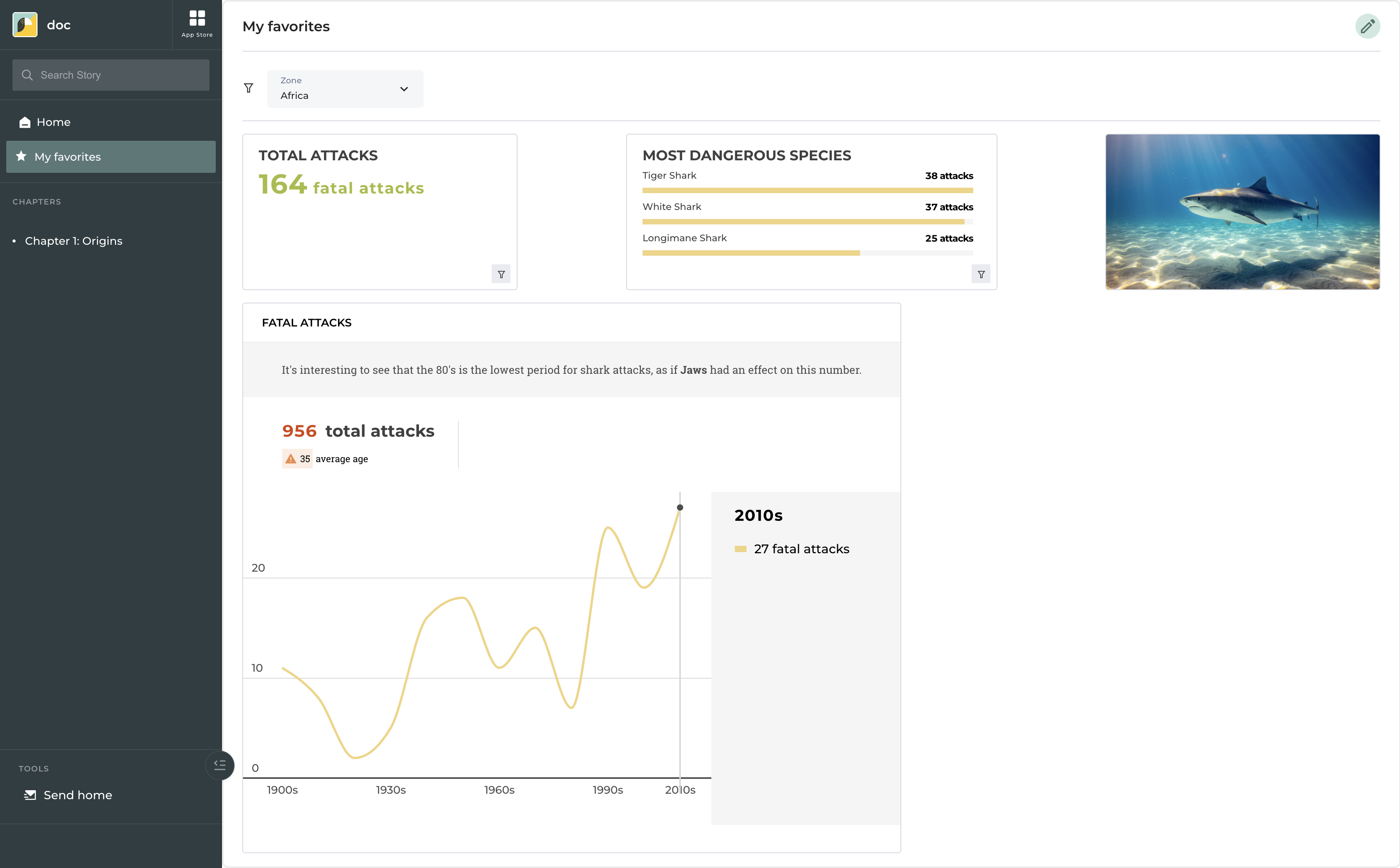Click the filter funnel beside Zone
This screenshot has width=1400, height=868.
pos(249,88)
